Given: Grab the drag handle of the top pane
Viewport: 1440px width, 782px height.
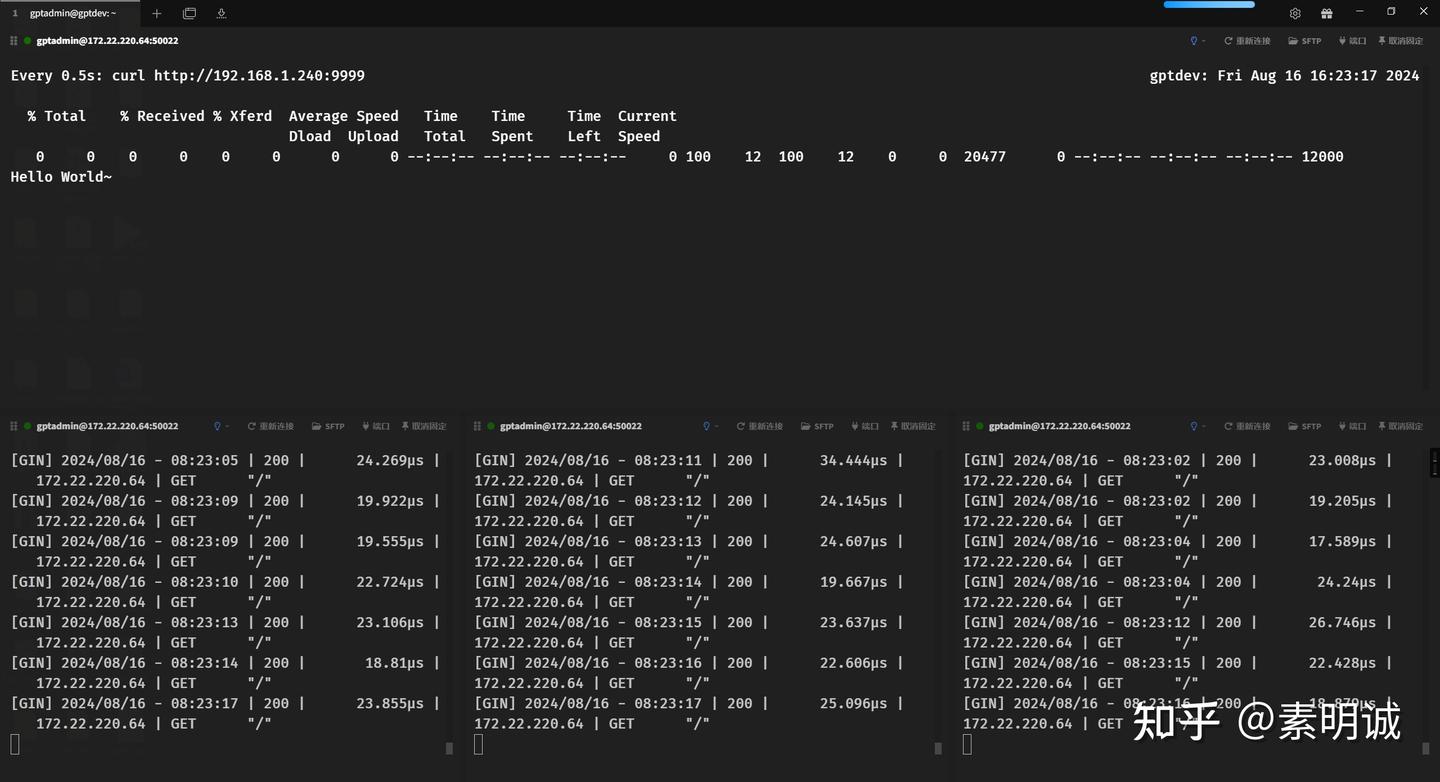Looking at the screenshot, I should point(14,41).
